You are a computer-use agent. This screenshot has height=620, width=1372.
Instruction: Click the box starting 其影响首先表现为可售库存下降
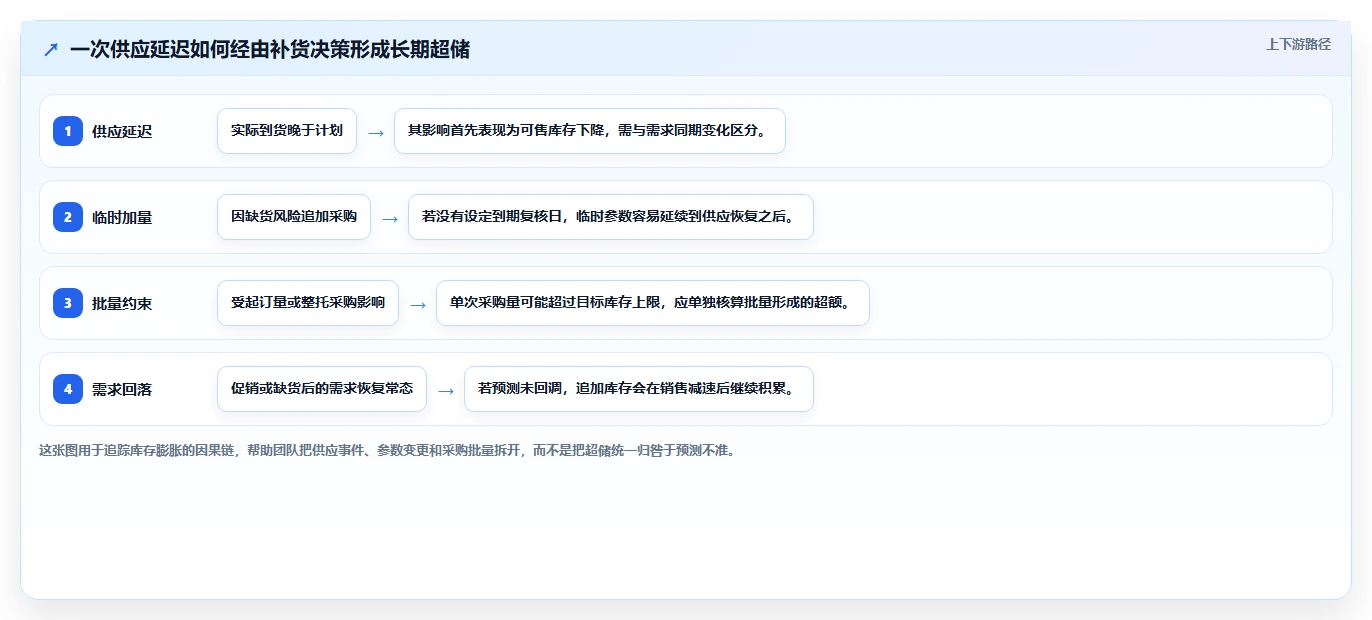coord(590,131)
